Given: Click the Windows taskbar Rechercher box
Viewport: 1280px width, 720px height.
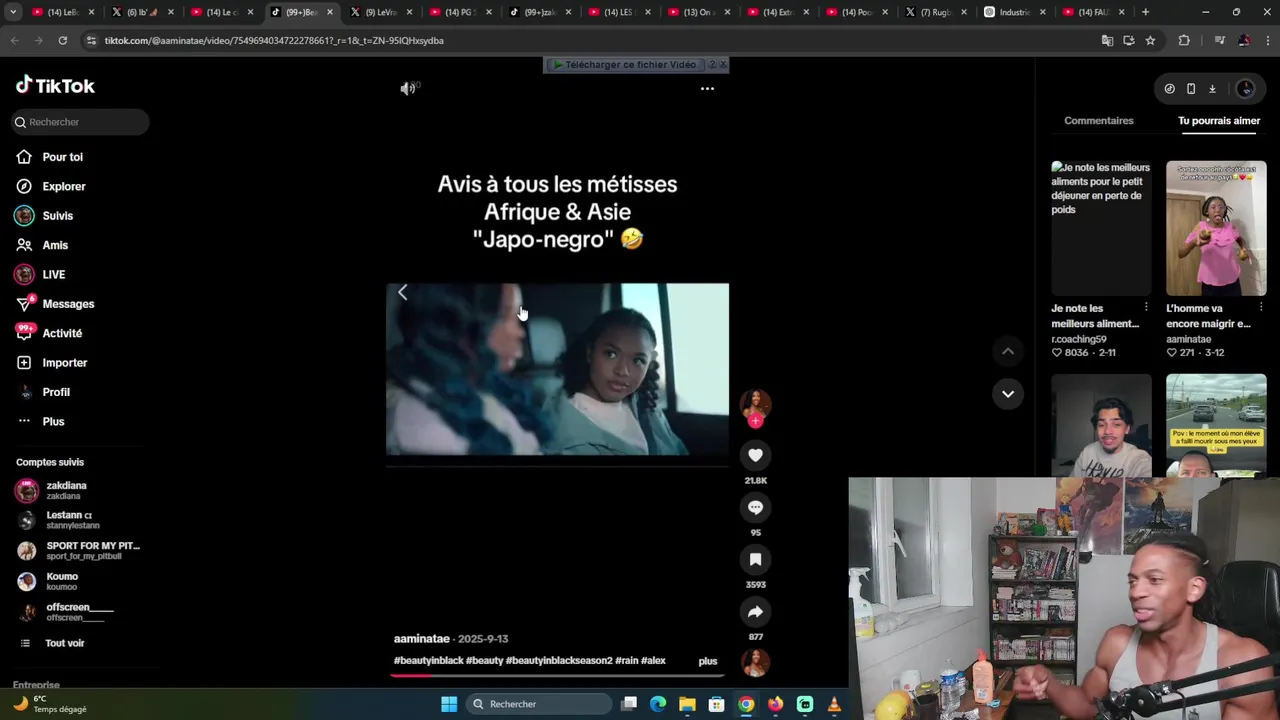Looking at the screenshot, I should 539,704.
